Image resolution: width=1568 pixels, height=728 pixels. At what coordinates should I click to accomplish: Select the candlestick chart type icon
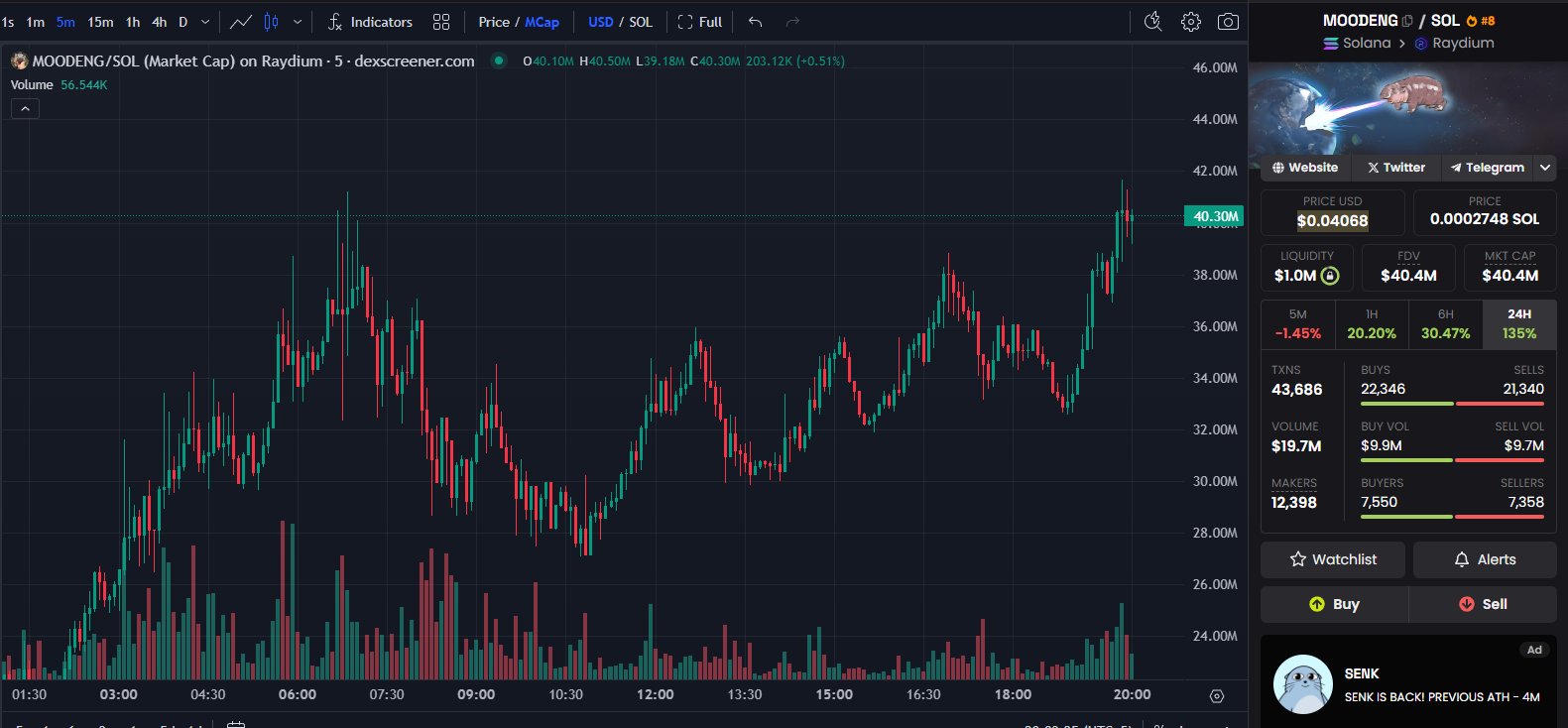coord(271,22)
